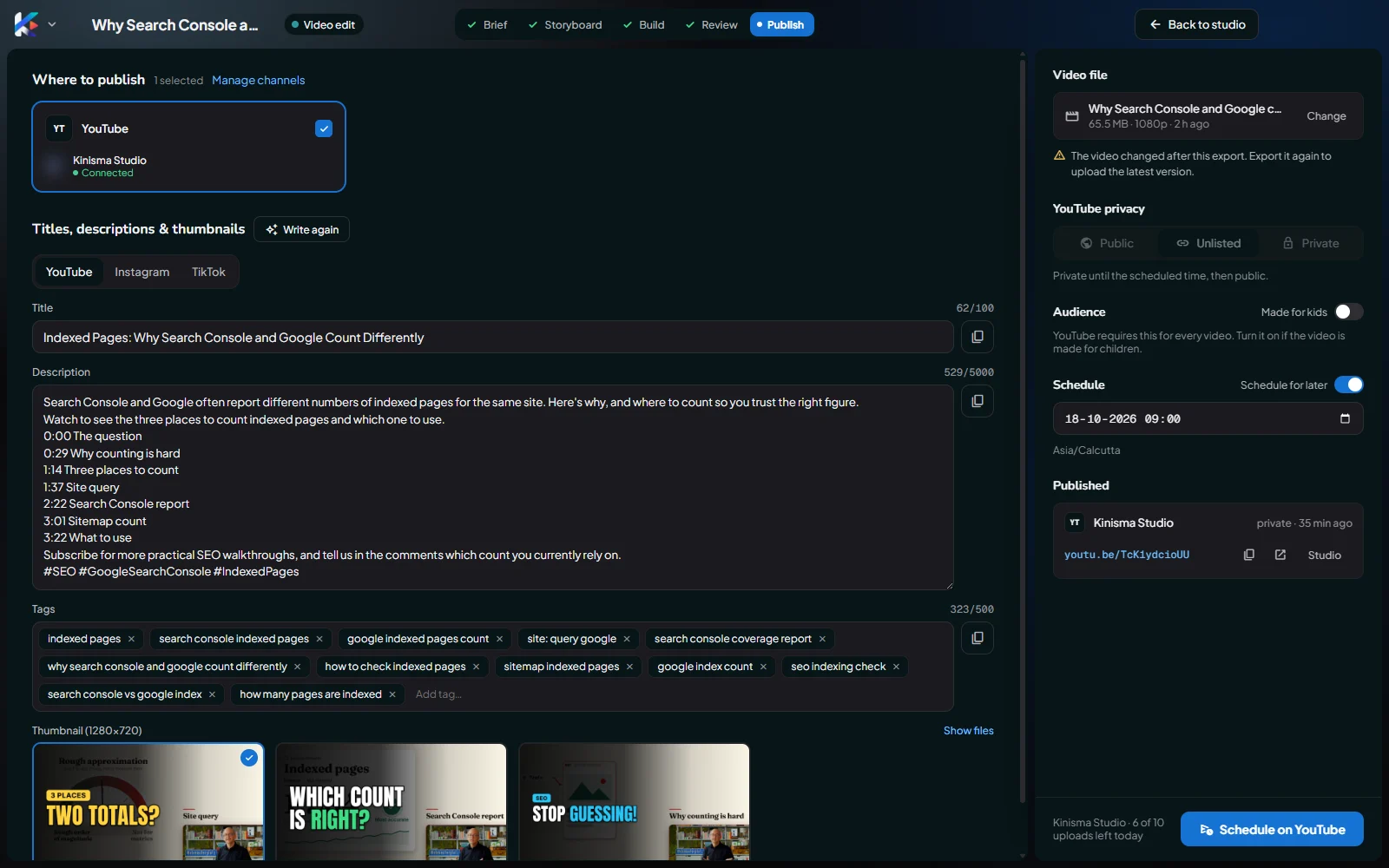Remove 'search console coverage report' tag
The image size is (1389, 868).
(x=822, y=639)
